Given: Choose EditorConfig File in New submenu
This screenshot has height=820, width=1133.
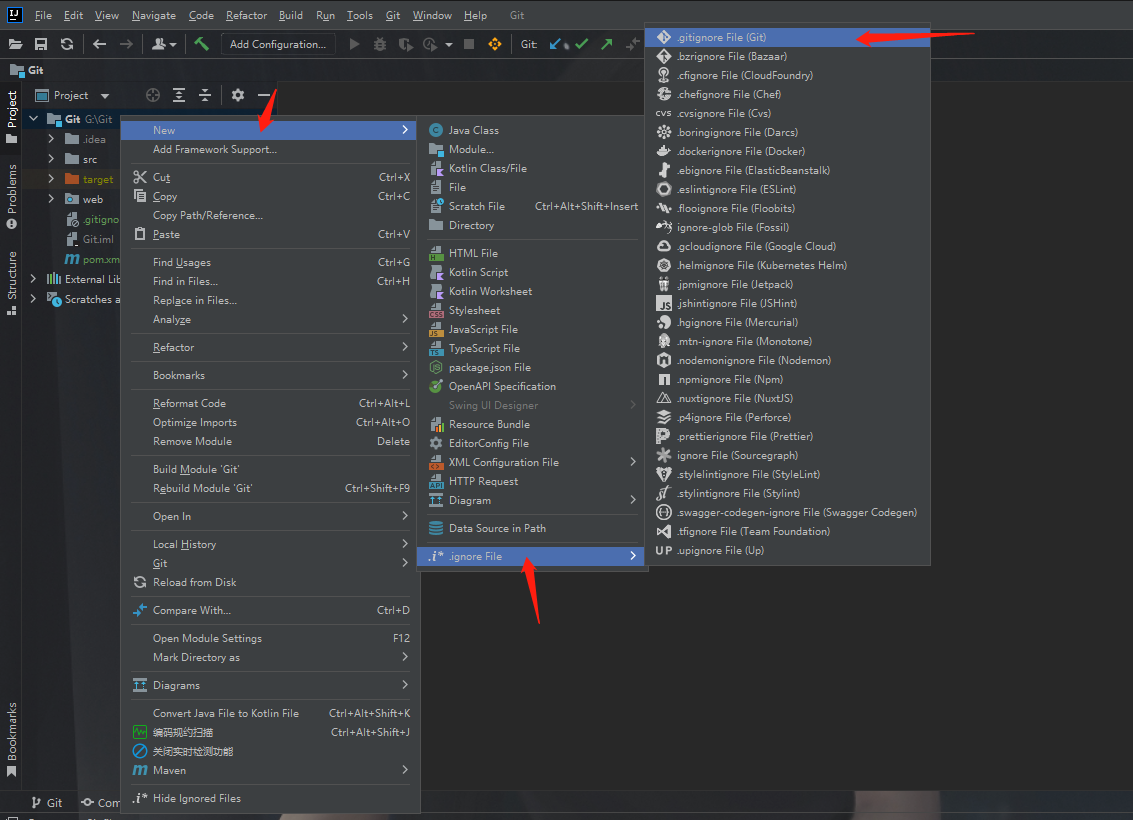Looking at the screenshot, I should click(x=533, y=444).
